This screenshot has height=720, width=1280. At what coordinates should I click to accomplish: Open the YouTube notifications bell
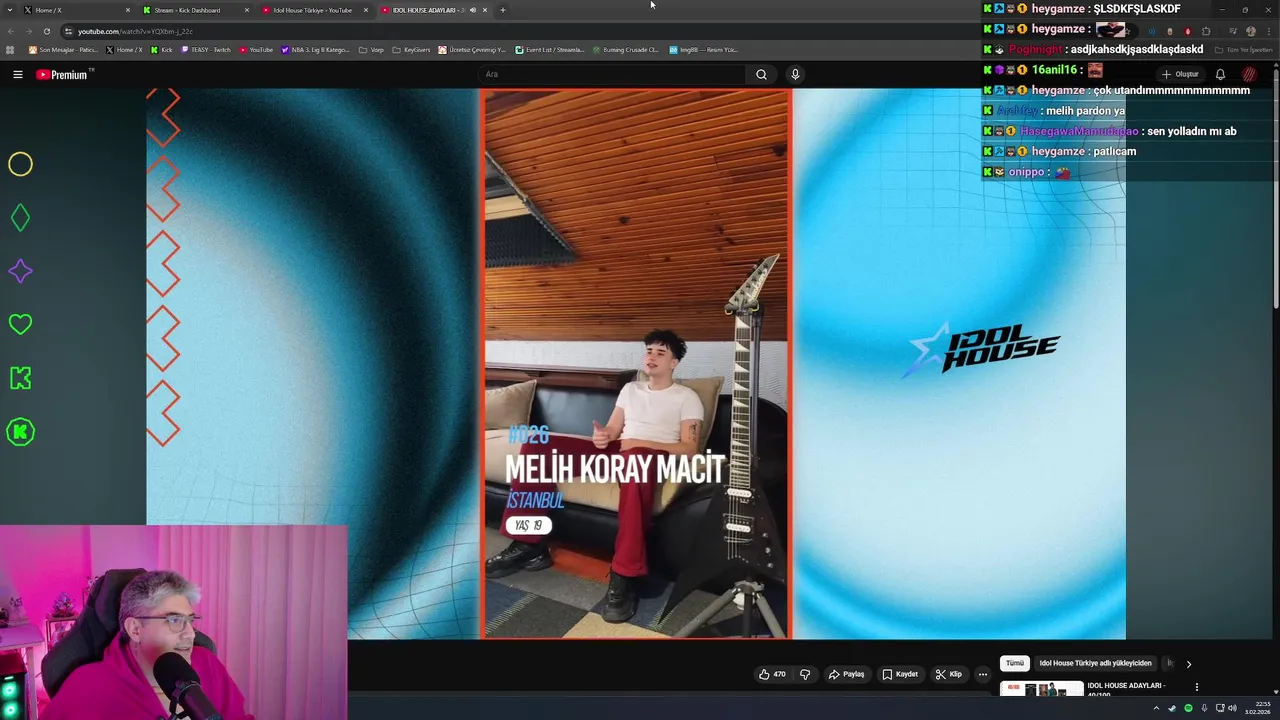(1220, 74)
